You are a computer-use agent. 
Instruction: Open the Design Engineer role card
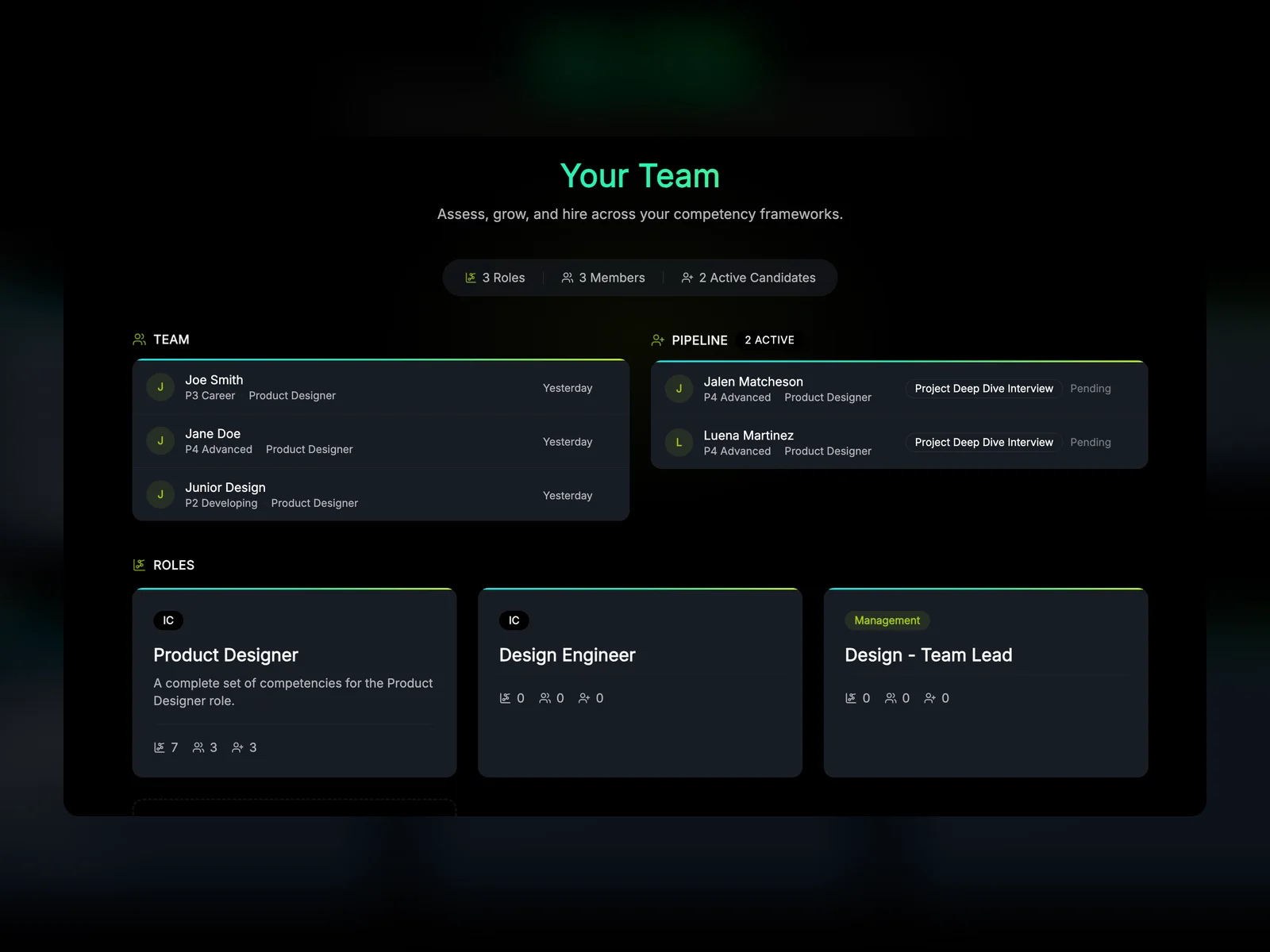(x=640, y=682)
